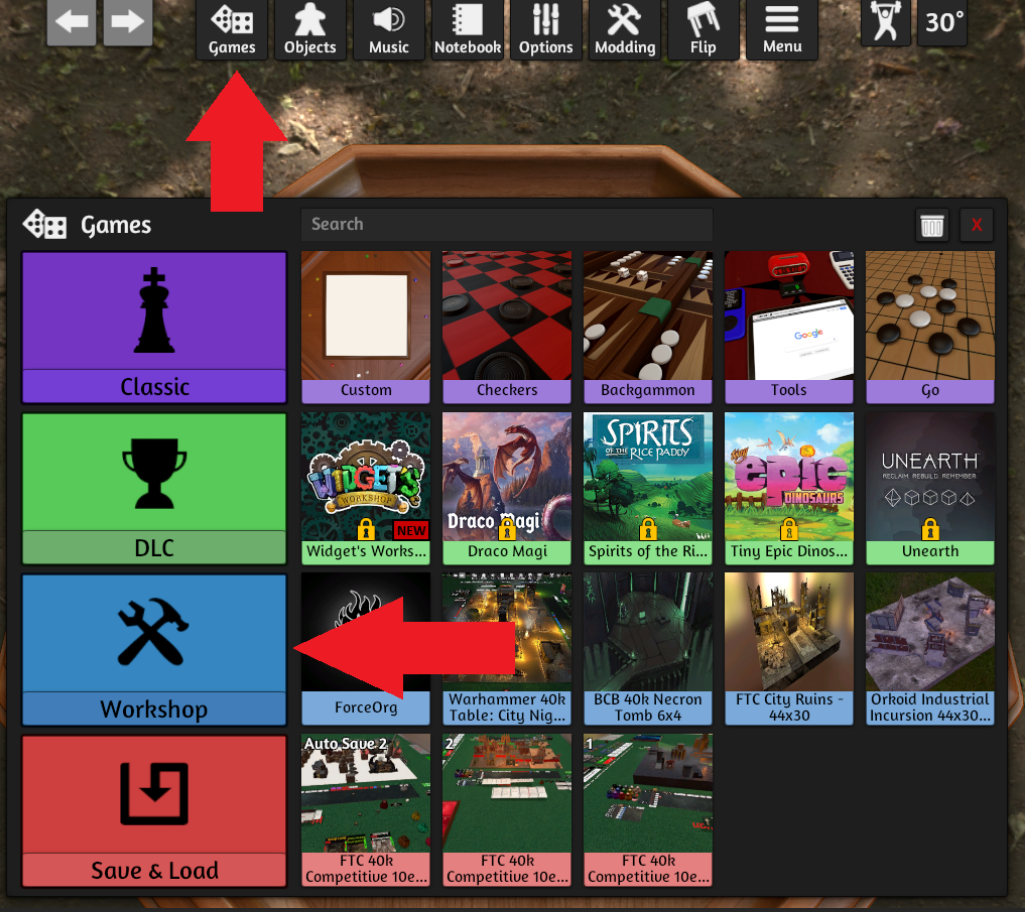Click the Search field in Games panel
This screenshot has height=912, width=1025.
point(506,224)
